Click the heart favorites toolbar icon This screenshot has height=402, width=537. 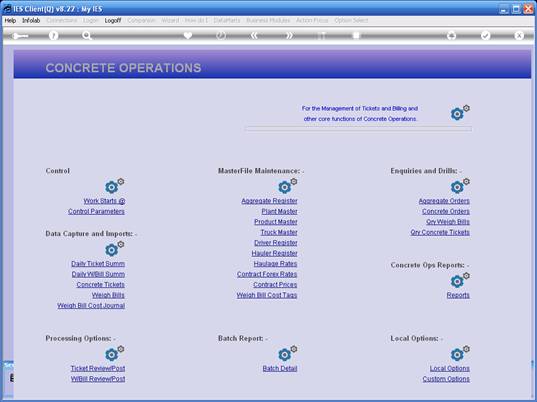[188, 35]
